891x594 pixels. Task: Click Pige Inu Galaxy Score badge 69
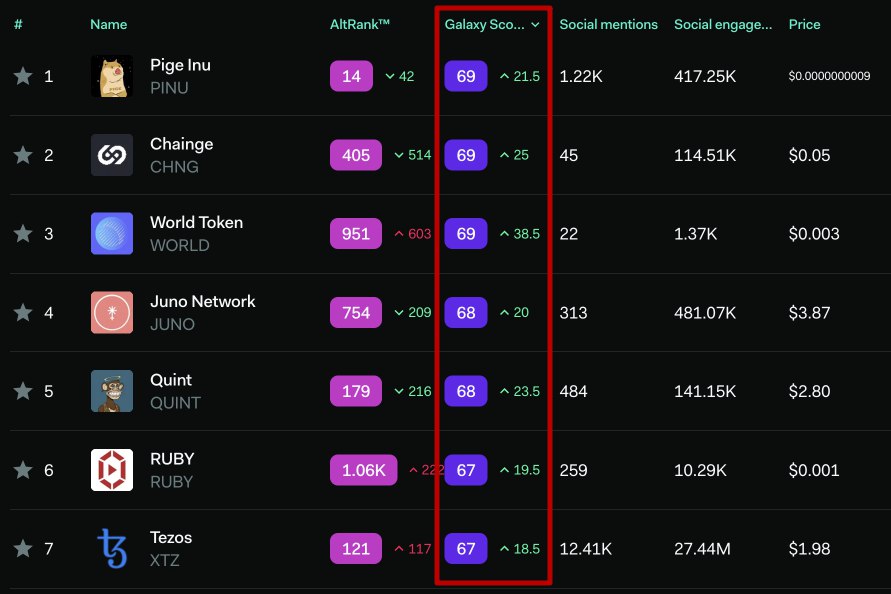point(466,76)
